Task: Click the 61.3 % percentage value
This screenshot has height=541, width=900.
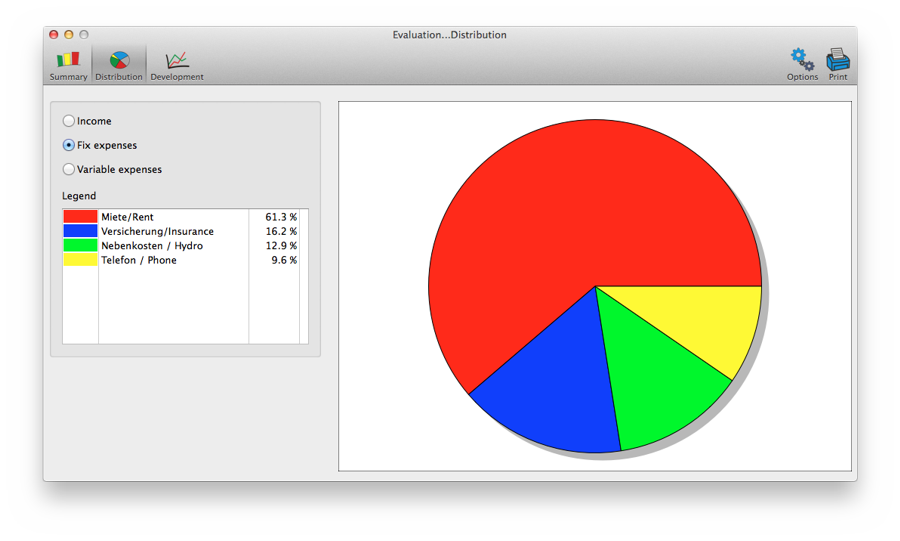Action: (x=281, y=217)
